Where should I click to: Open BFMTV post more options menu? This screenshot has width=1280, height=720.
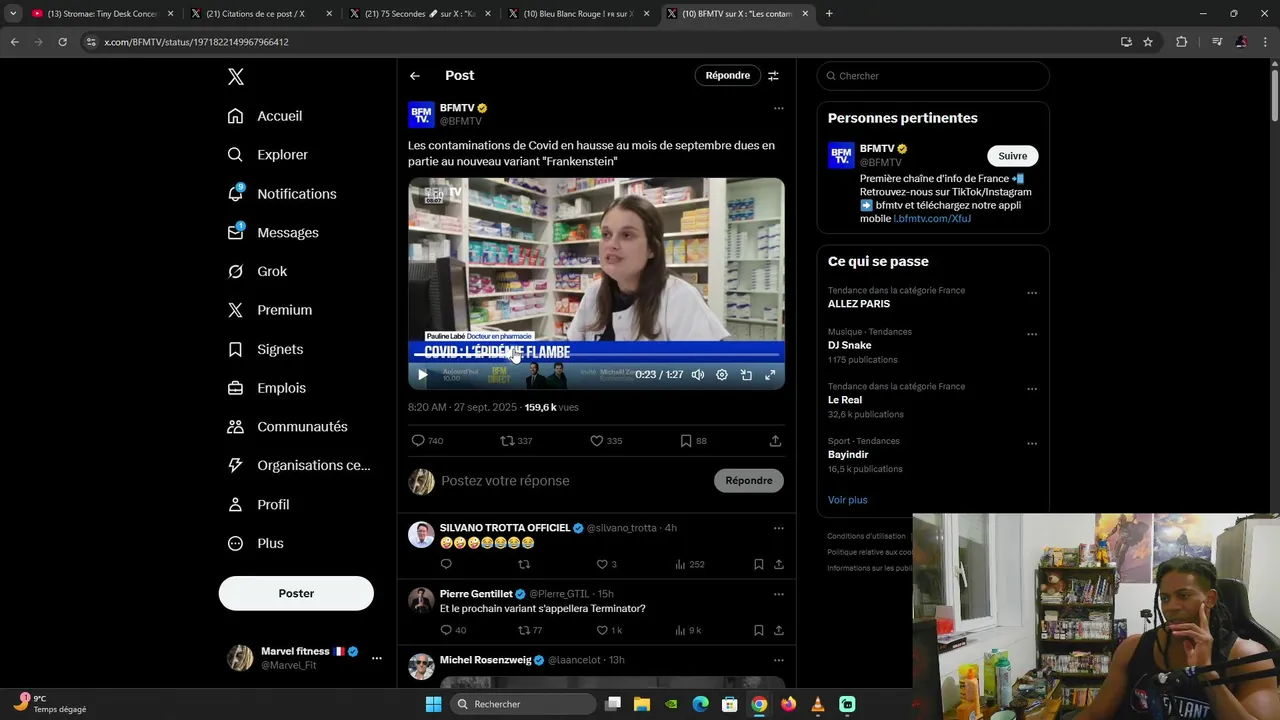click(778, 108)
